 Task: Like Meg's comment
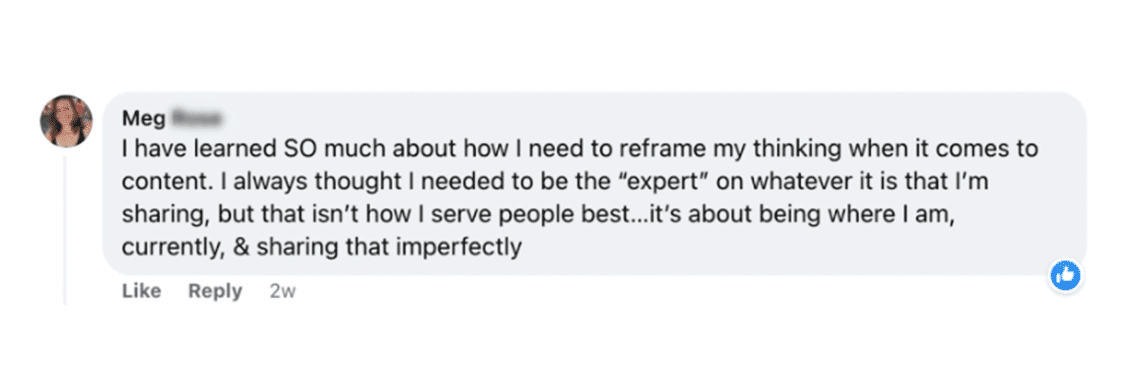point(141,291)
